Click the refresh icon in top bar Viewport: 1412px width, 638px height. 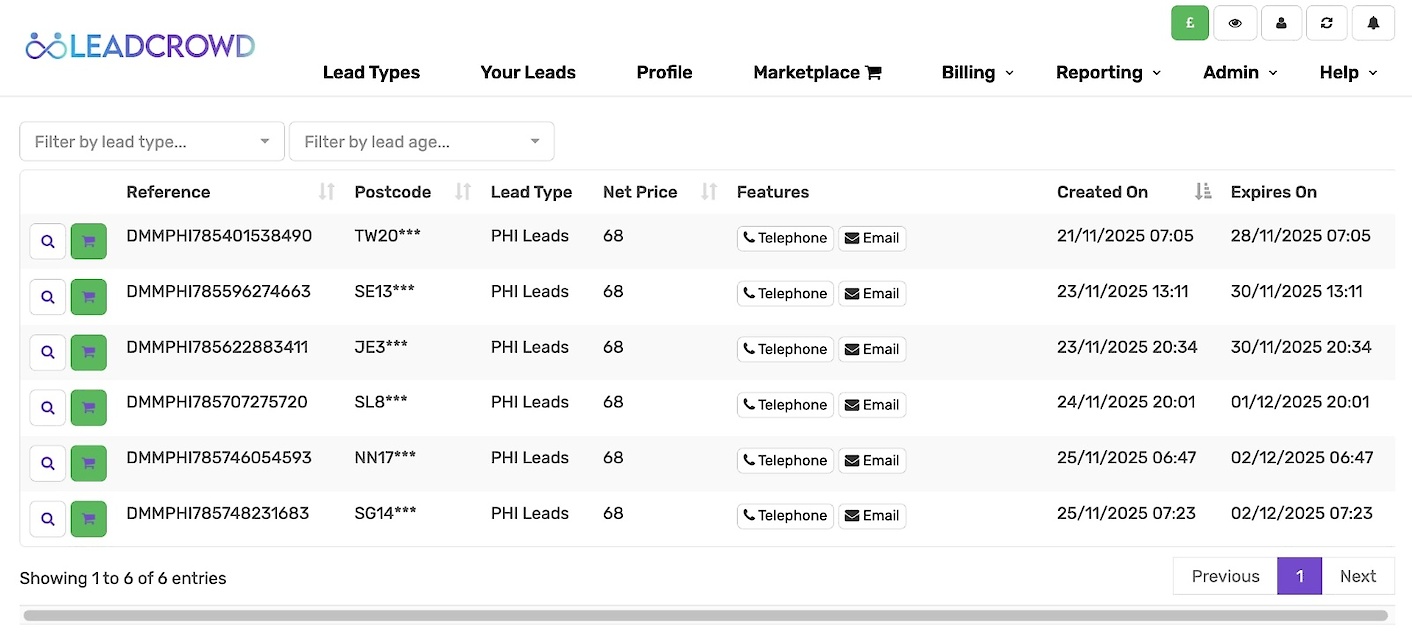1327,23
